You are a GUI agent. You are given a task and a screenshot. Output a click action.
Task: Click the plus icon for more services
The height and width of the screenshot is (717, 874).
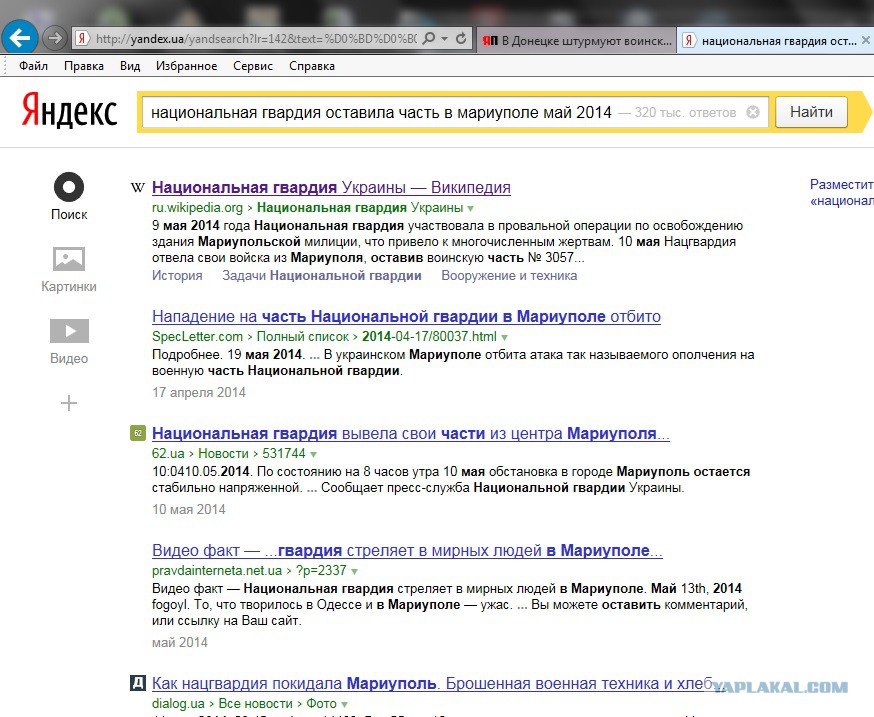coord(69,403)
